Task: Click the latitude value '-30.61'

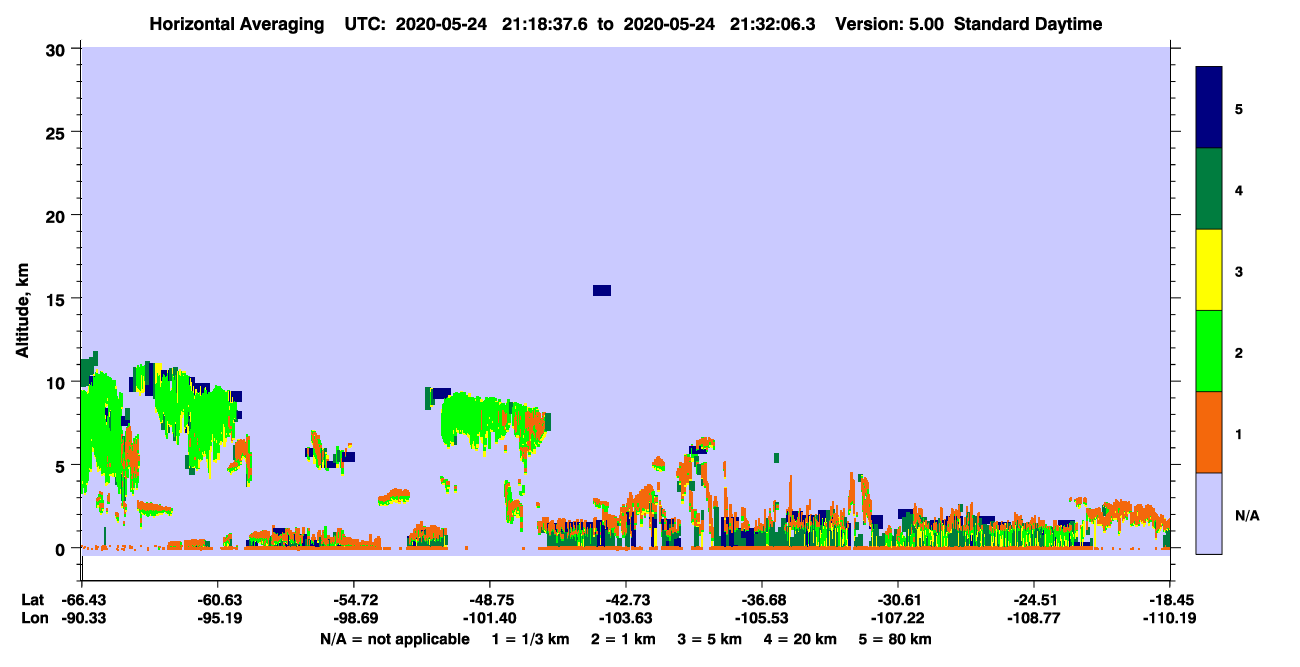Action: [898, 600]
